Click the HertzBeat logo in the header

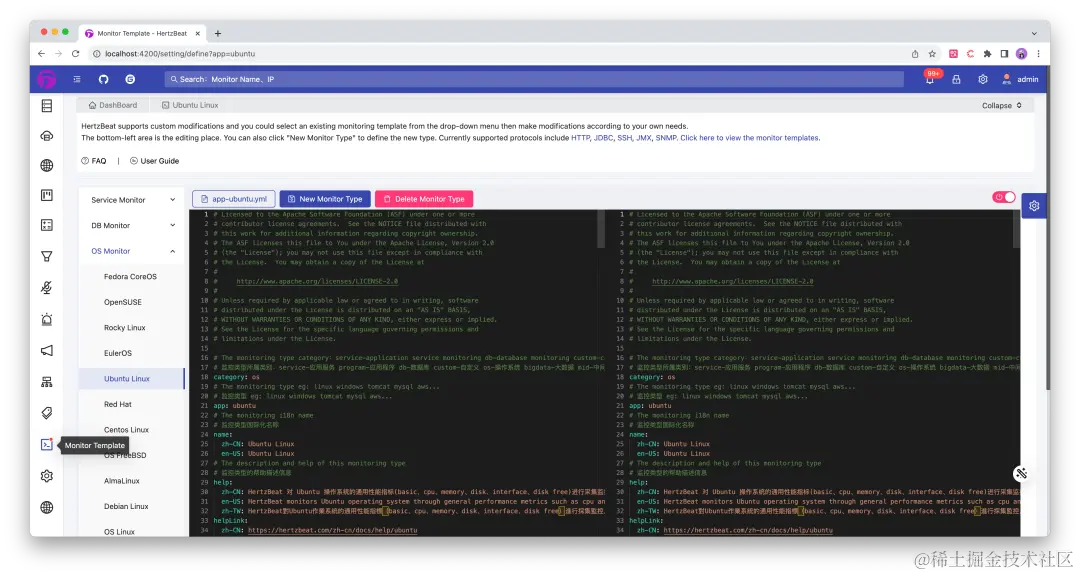pos(47,79)
